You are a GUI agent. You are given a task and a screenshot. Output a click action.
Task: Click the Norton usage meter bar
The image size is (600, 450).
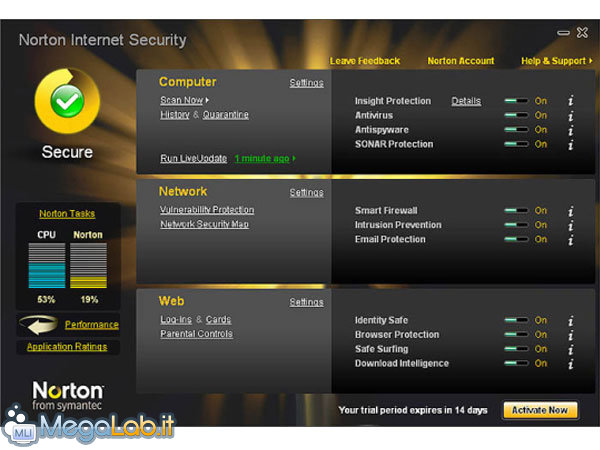click(88, 266)
